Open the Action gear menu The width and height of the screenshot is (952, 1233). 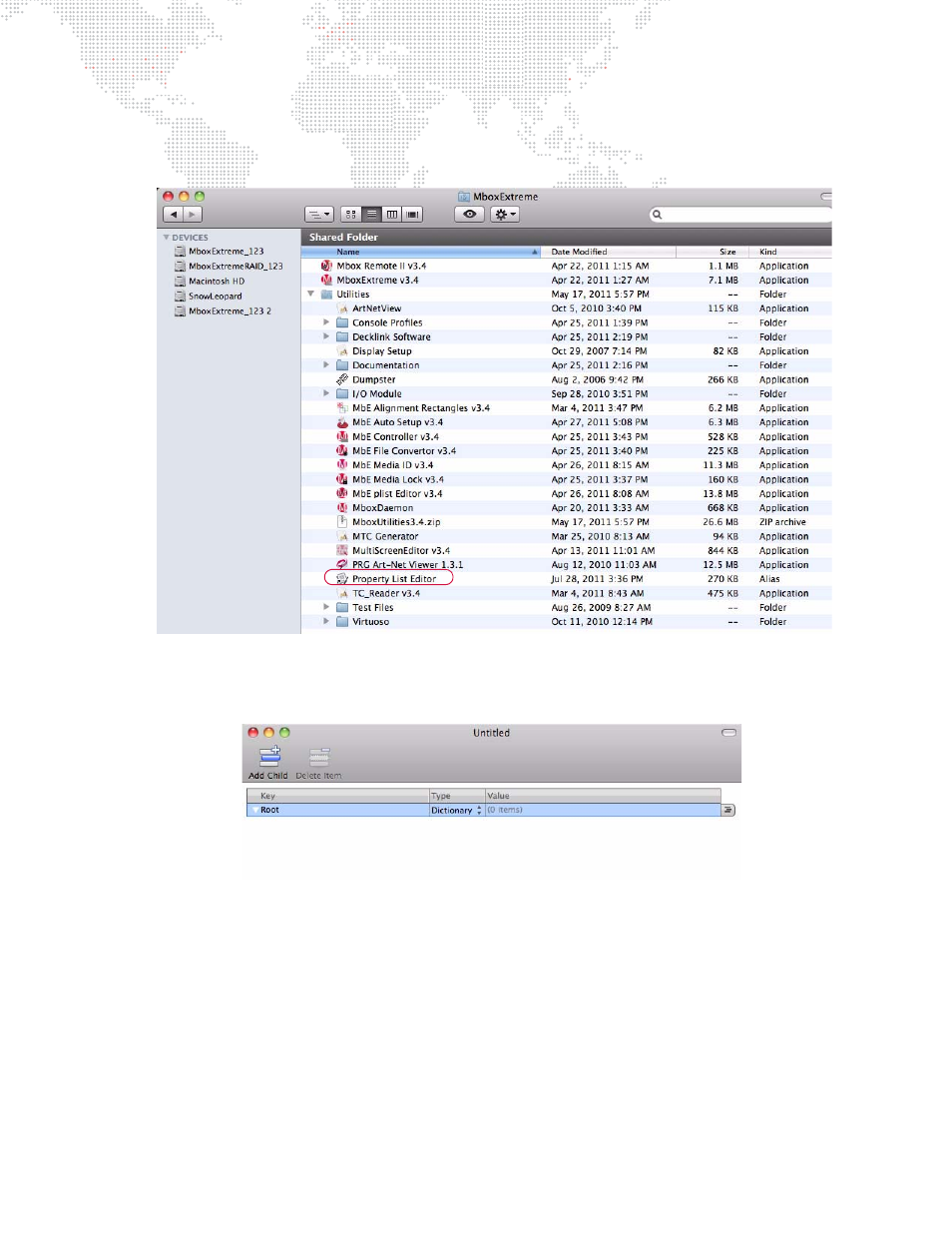coord(505,215)
